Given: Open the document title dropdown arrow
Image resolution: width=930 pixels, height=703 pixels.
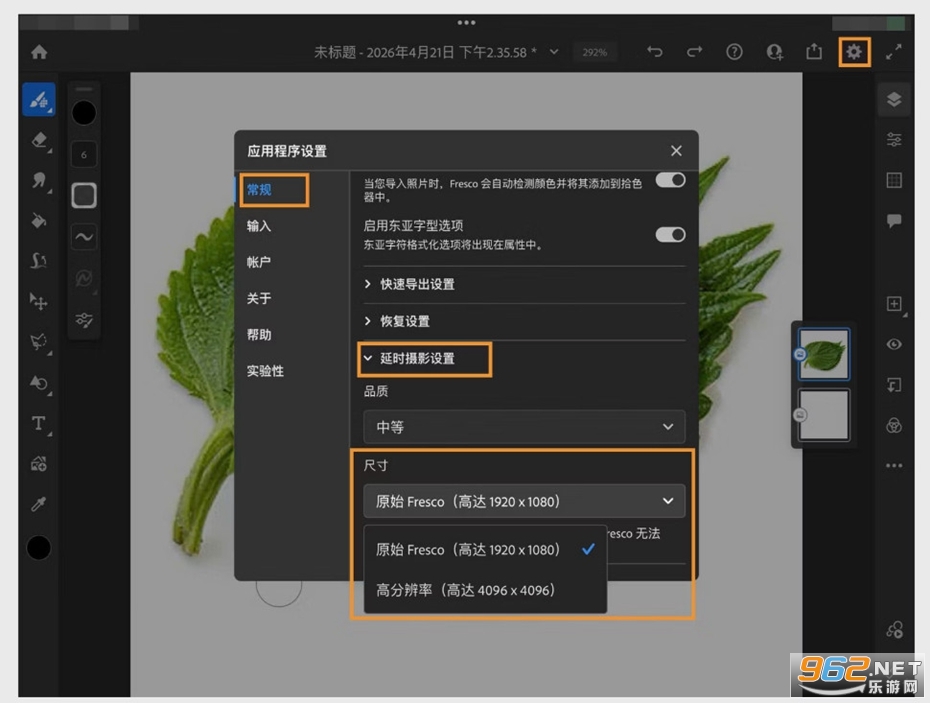Looking at the screenshot, I should coord(554,52).
